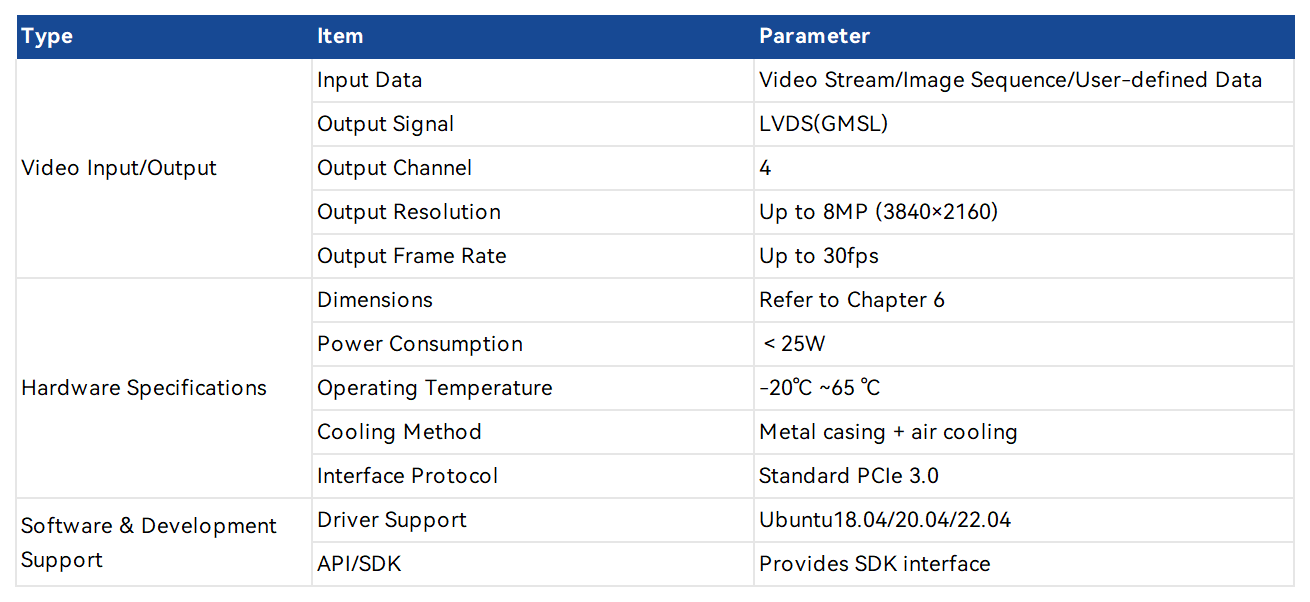
Task: Click the "Type" column header
Action: tap(47, 37)
